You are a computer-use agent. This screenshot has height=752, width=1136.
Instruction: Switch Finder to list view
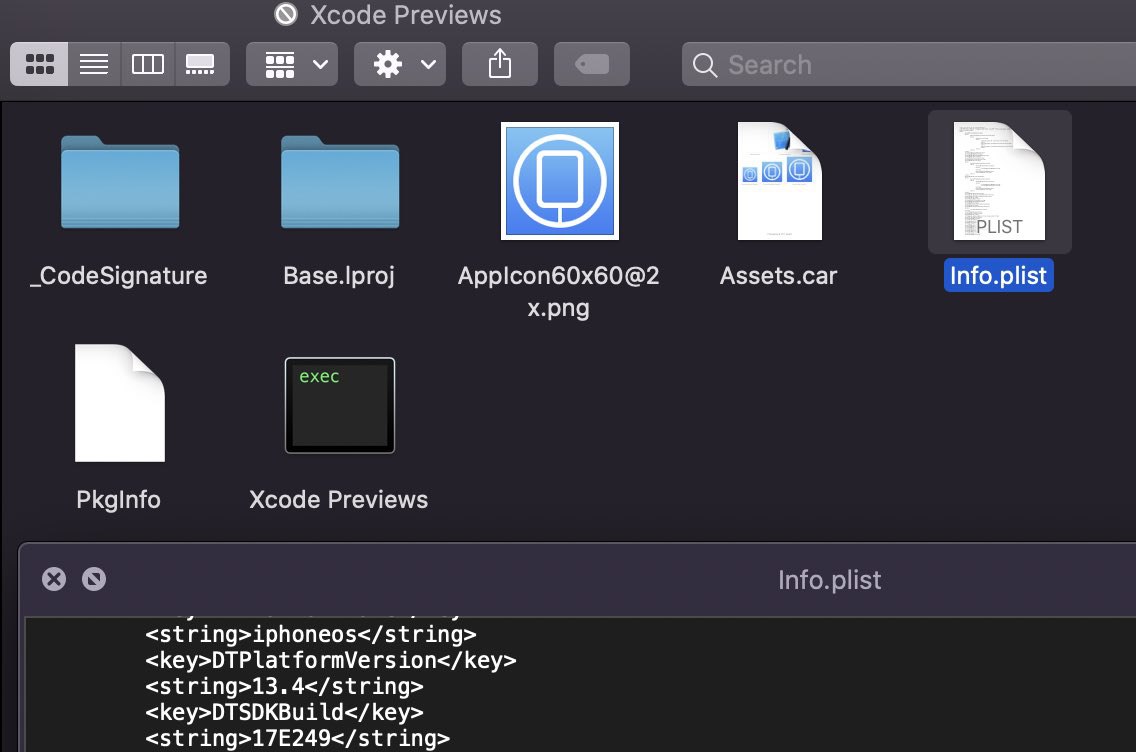94,64
